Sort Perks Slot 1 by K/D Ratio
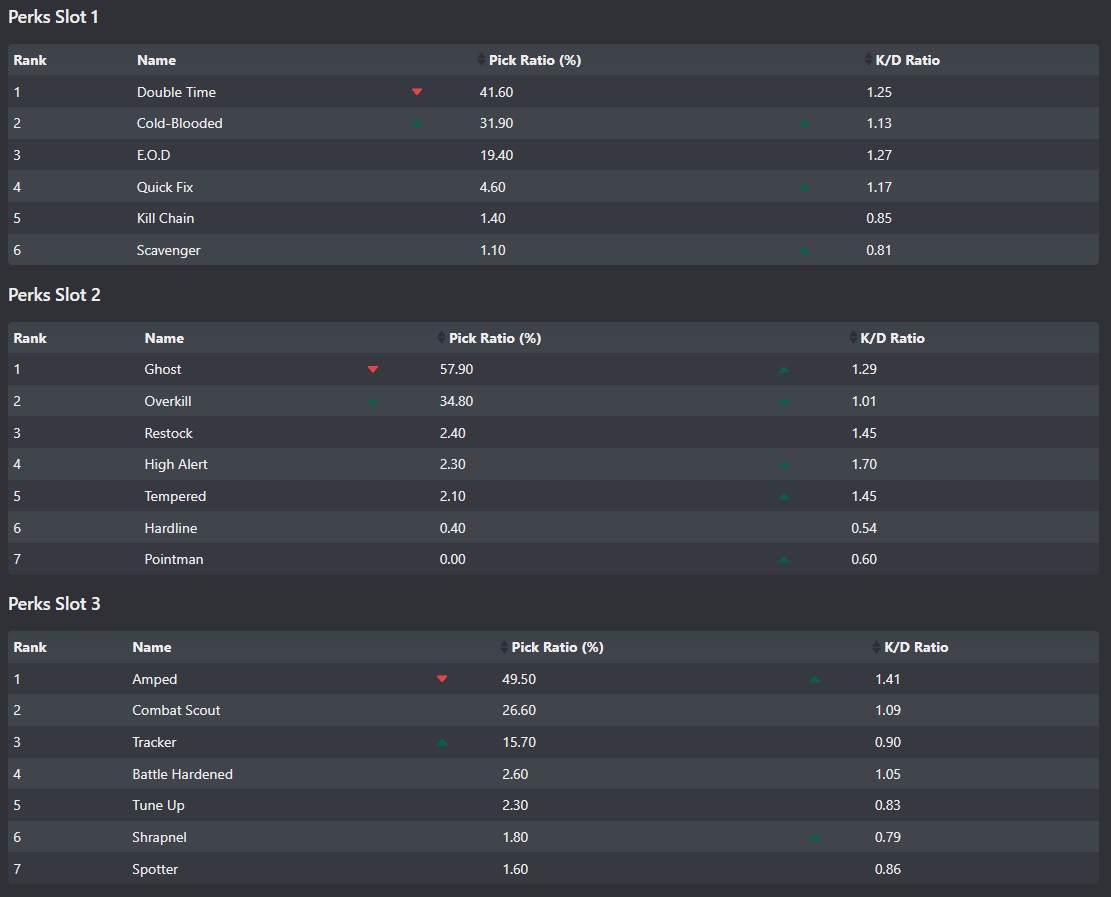This screenshot has height=897, width=1111. [906, 60]
